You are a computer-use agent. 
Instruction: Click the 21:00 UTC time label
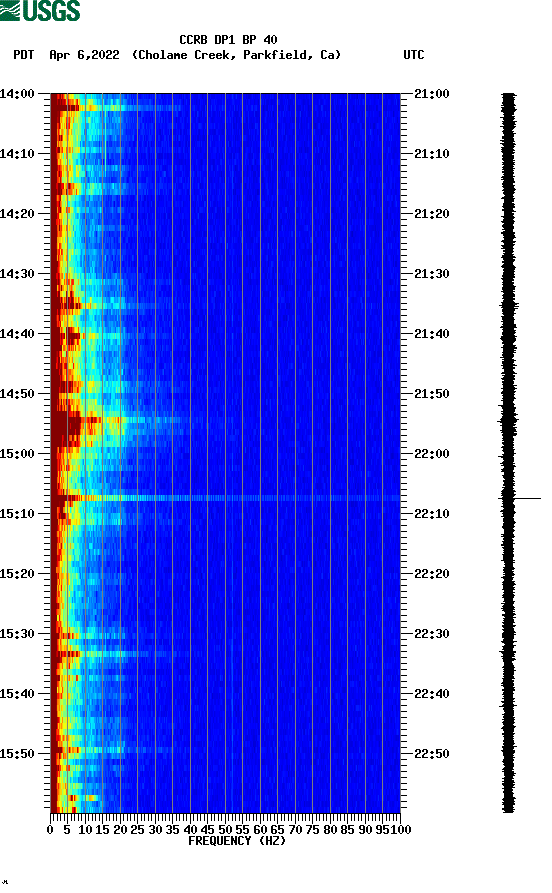coord(432,94)
